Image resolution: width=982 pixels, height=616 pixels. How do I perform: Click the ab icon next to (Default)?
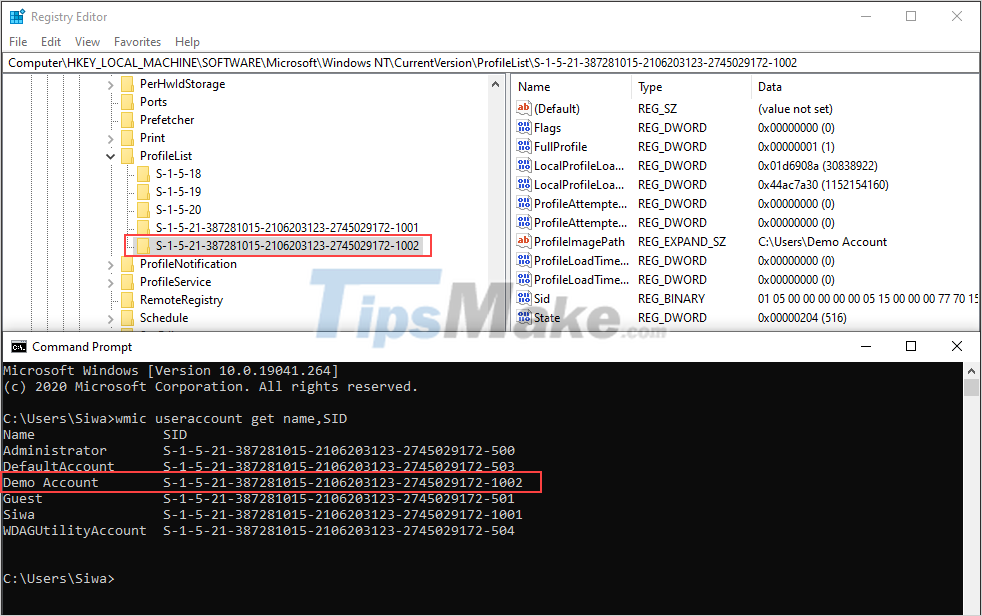tap(523, 108)
